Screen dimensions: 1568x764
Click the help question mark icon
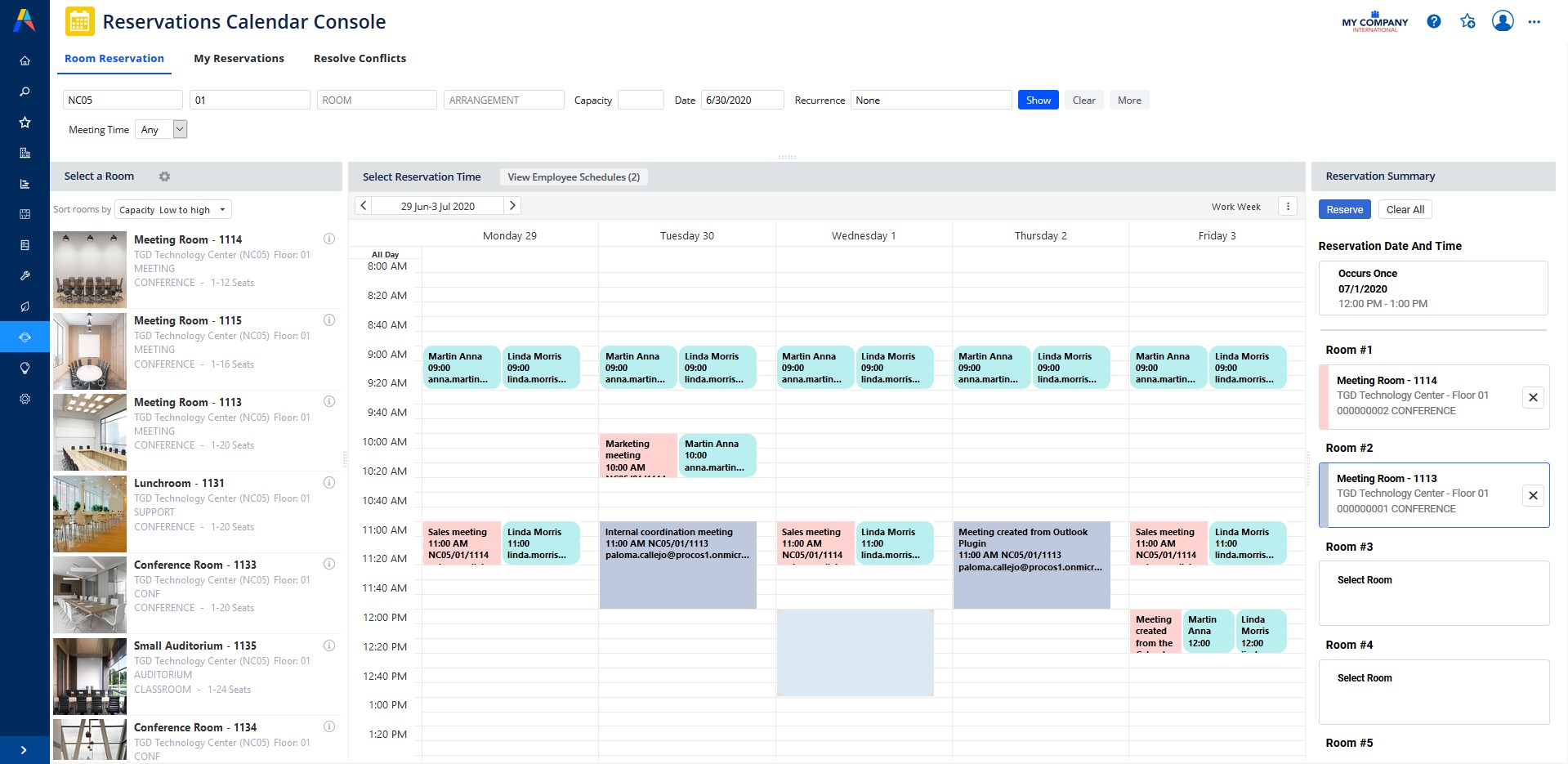1433,22
